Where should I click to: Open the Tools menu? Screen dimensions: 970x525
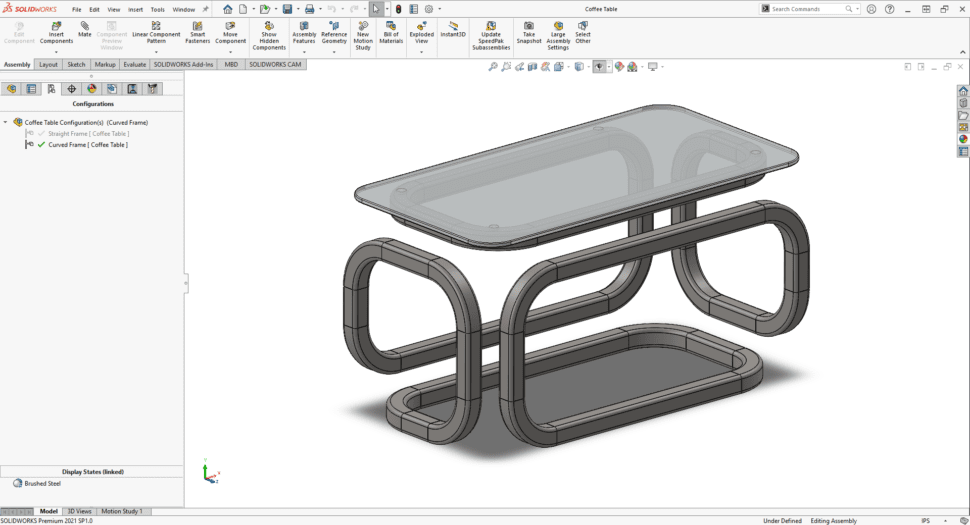pyautogui.click(x=158, y=10)
